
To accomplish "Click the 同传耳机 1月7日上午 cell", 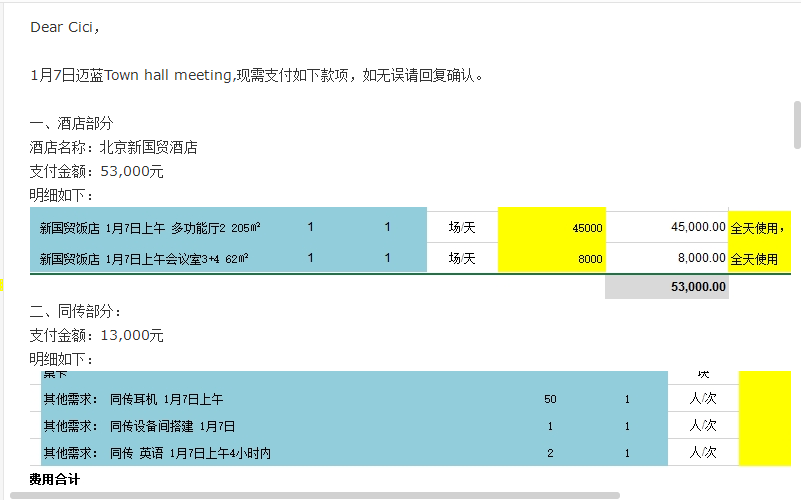I will pos(166,400).
